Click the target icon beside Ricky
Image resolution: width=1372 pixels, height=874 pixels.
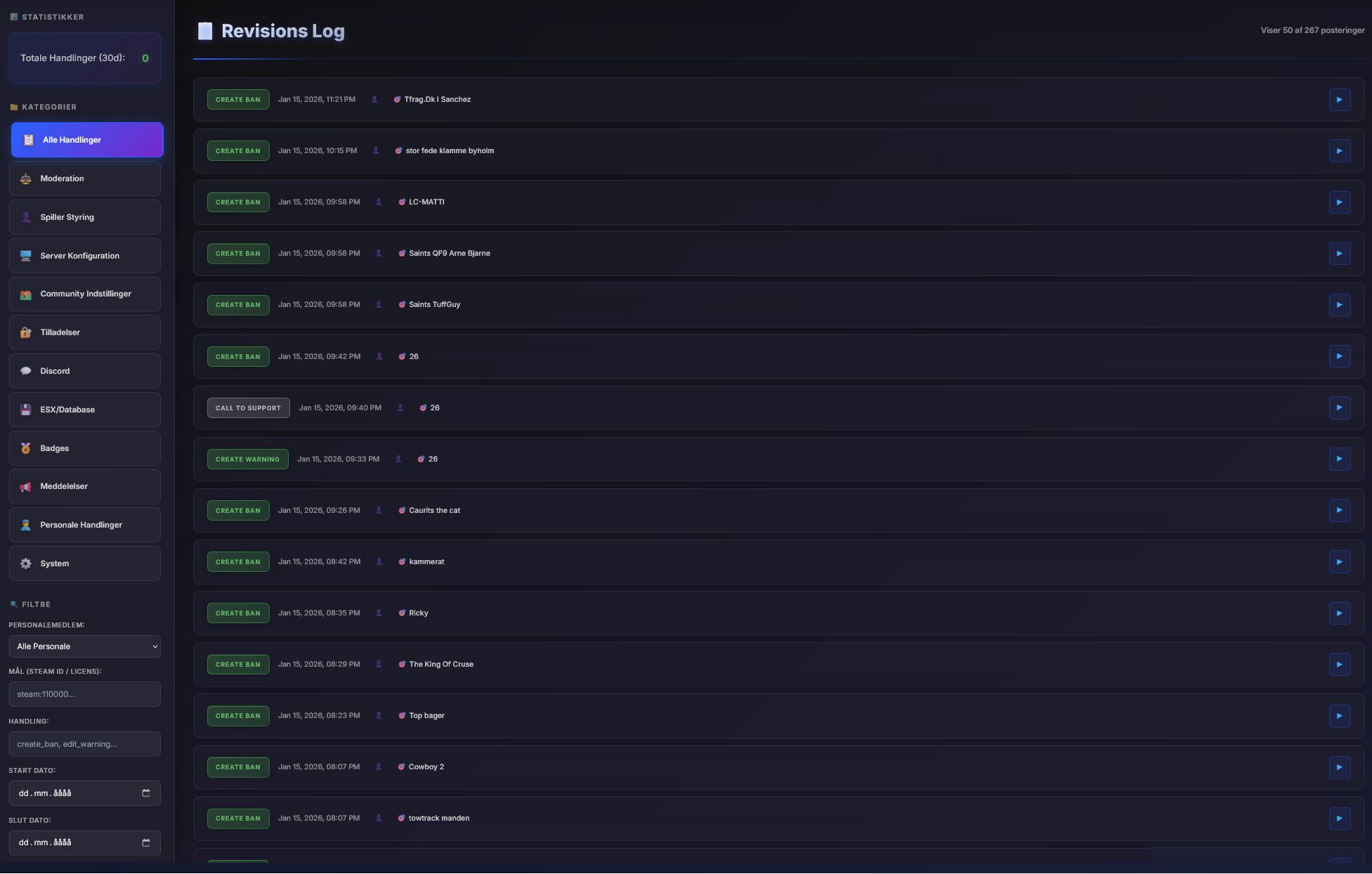(402, 613)
